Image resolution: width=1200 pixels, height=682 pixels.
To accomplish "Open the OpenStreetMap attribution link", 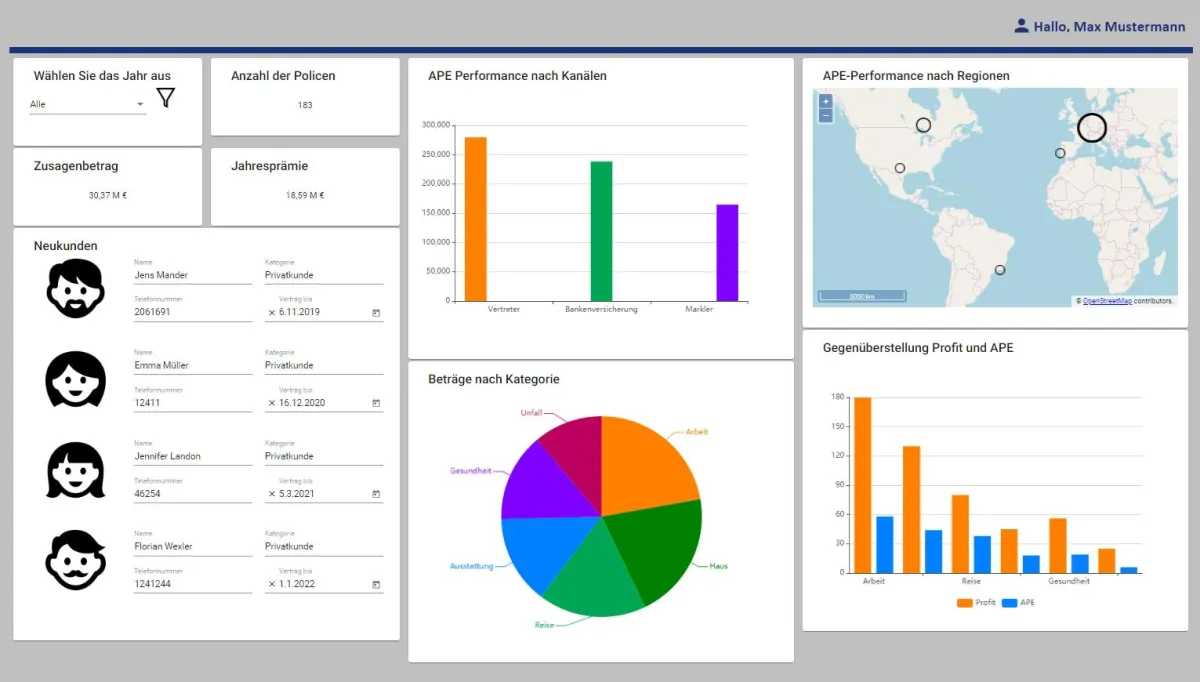I will point(1107,300).
